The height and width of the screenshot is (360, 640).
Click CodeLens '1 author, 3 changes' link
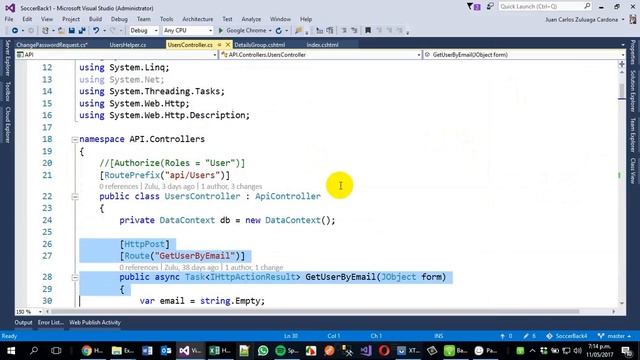tap(231, 187)
